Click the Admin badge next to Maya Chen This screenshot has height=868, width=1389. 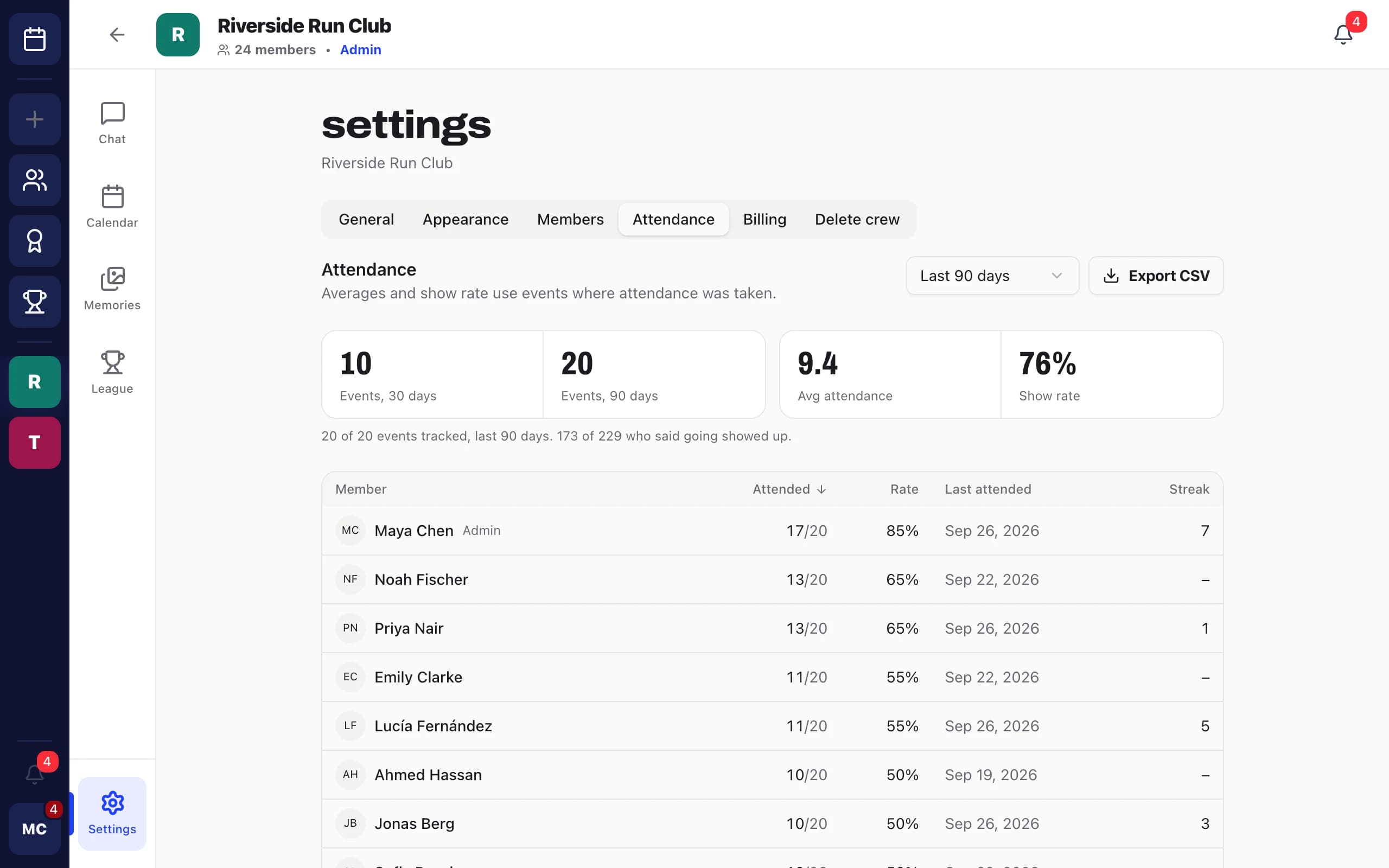481,531
